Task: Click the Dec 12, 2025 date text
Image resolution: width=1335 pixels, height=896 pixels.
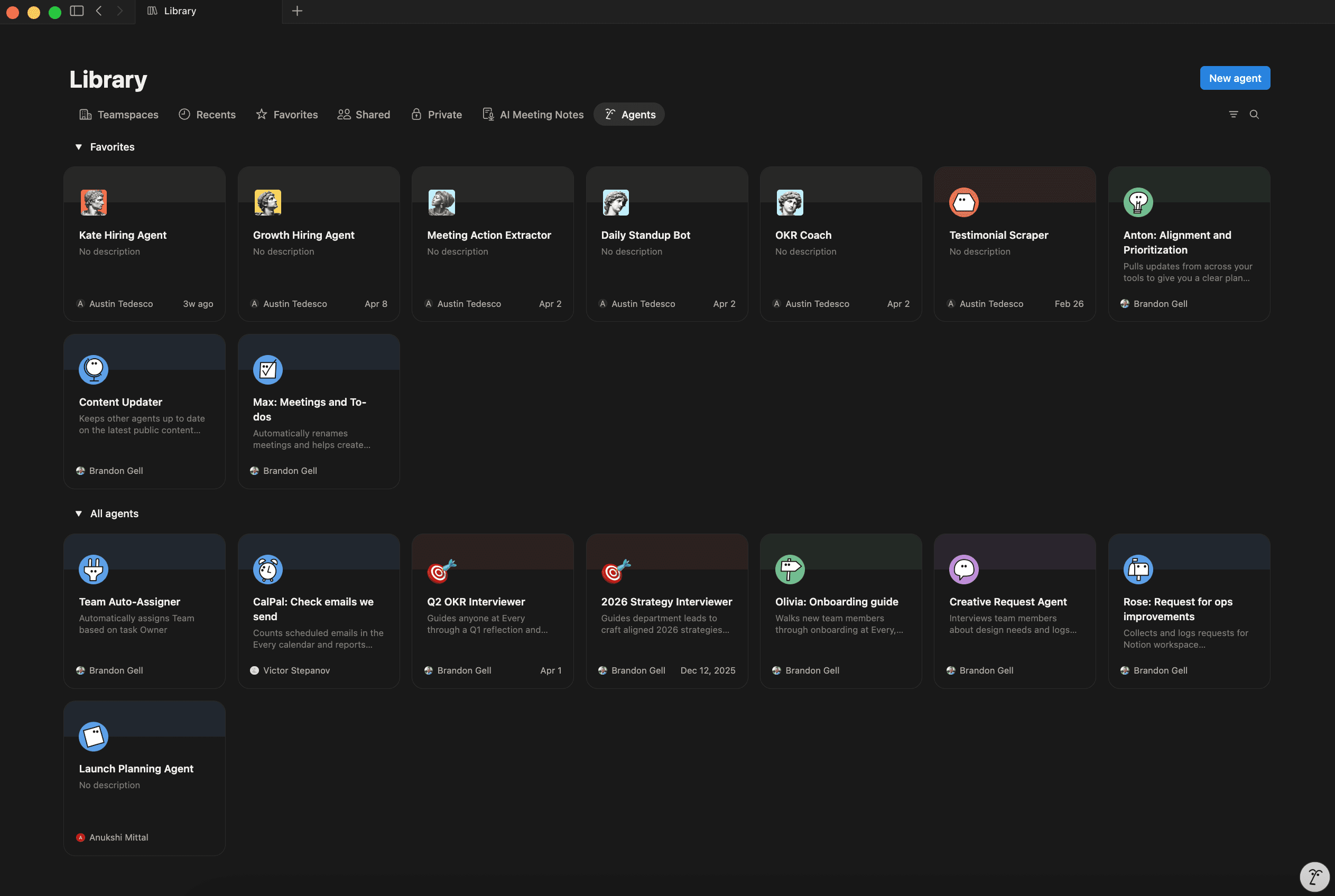Action: (x=708, y=670)
